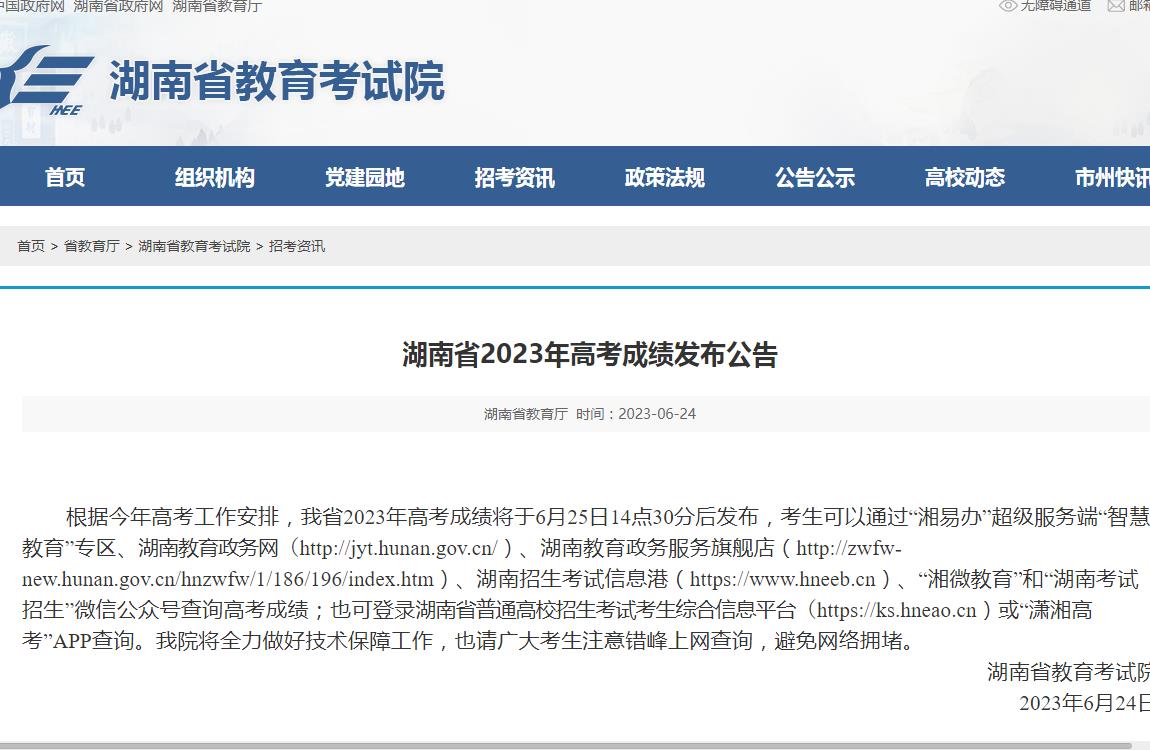
Task: Click the horizontal scrollbar at page bottom
Action: (565, 746)
